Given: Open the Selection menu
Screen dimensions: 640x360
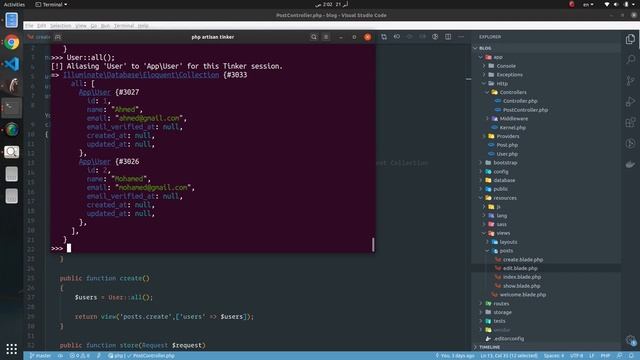Looking at the screenshot, I should click(60, 26).
